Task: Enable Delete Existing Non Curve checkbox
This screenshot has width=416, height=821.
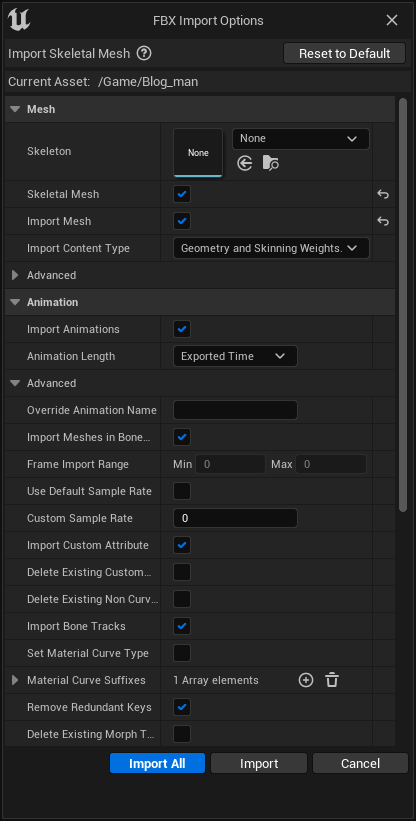Action: [182, 599]
